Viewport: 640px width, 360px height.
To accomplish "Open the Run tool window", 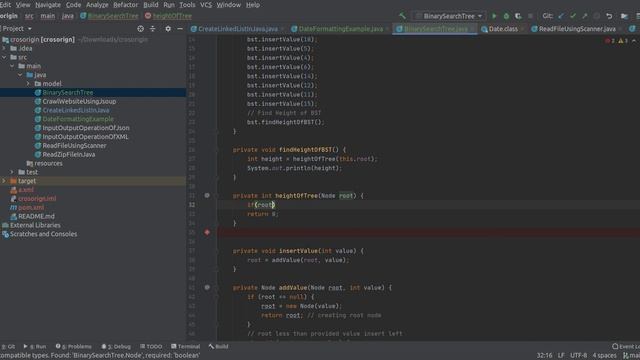I will 35,347.
